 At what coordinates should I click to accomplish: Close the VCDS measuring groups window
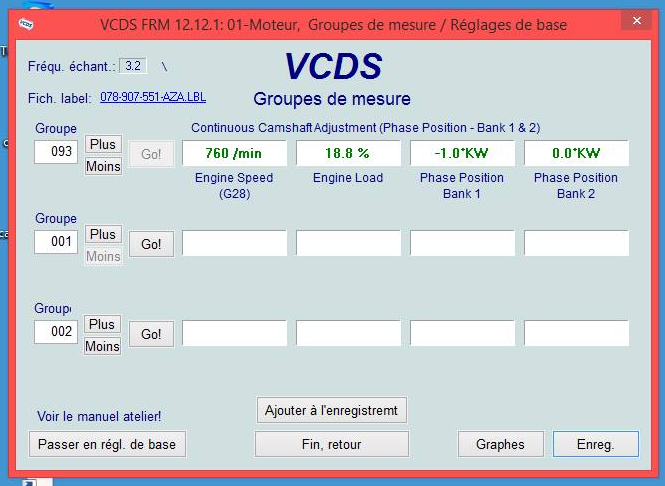tap(637, 20)
